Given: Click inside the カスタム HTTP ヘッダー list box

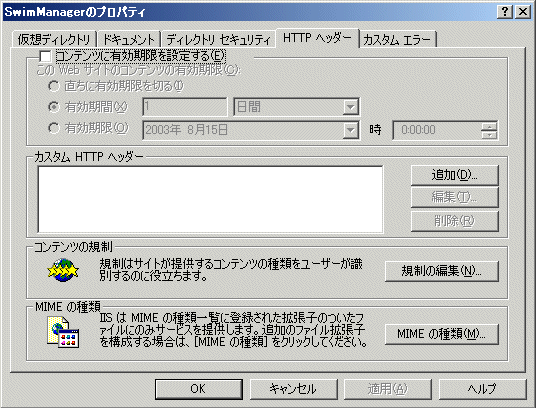Looking at the screenshot, I should pyautogui.click(x=210, y=200).
